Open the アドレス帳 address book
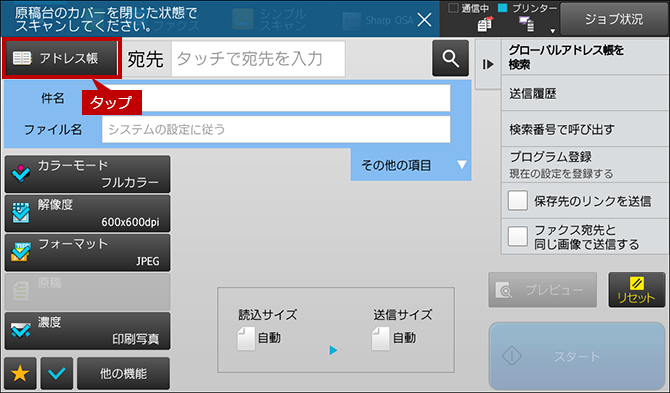670x393 pixels. point(62,58)
